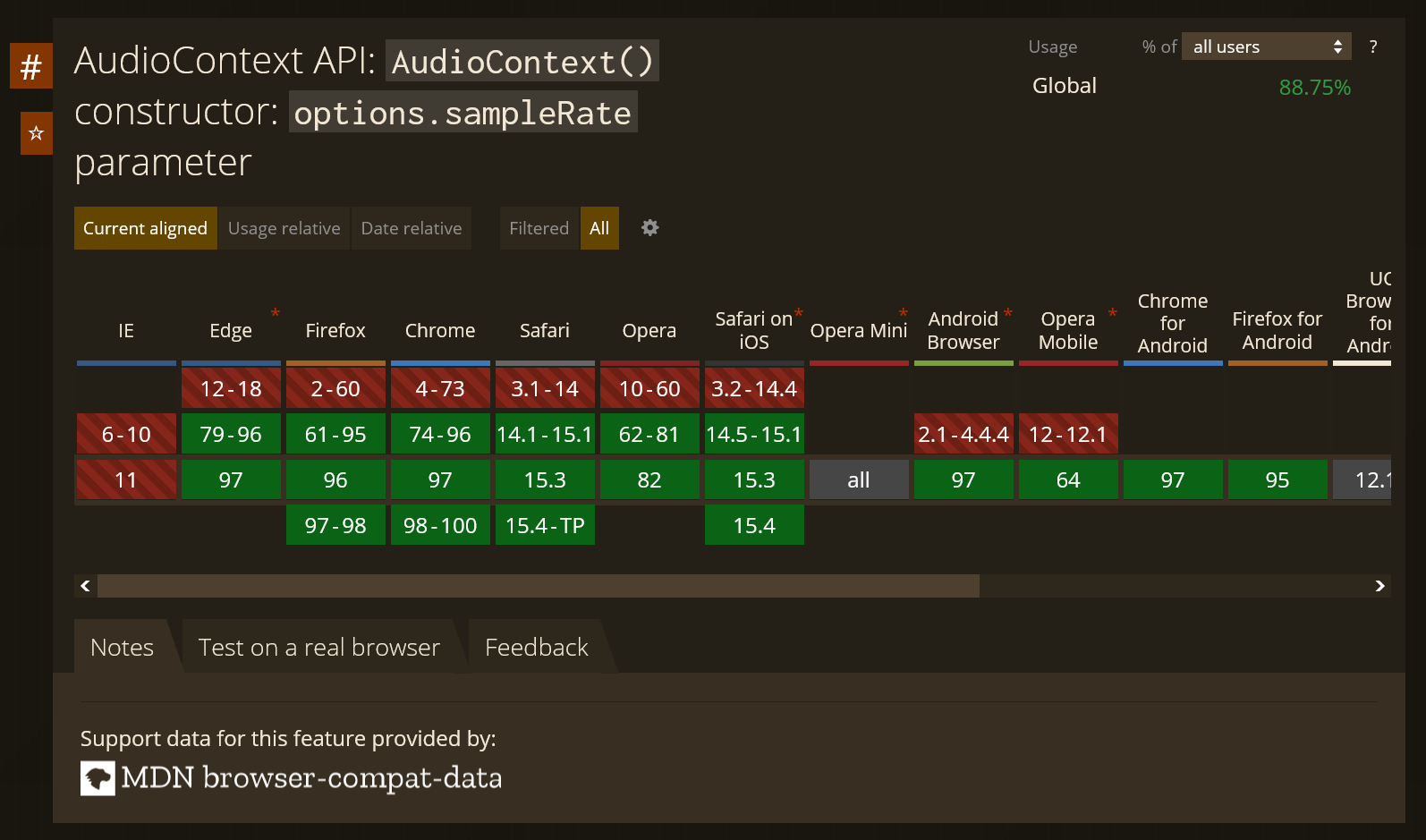Open the Feedback tab
Viewport: 1426px width, 840px height.
[537, 647]
